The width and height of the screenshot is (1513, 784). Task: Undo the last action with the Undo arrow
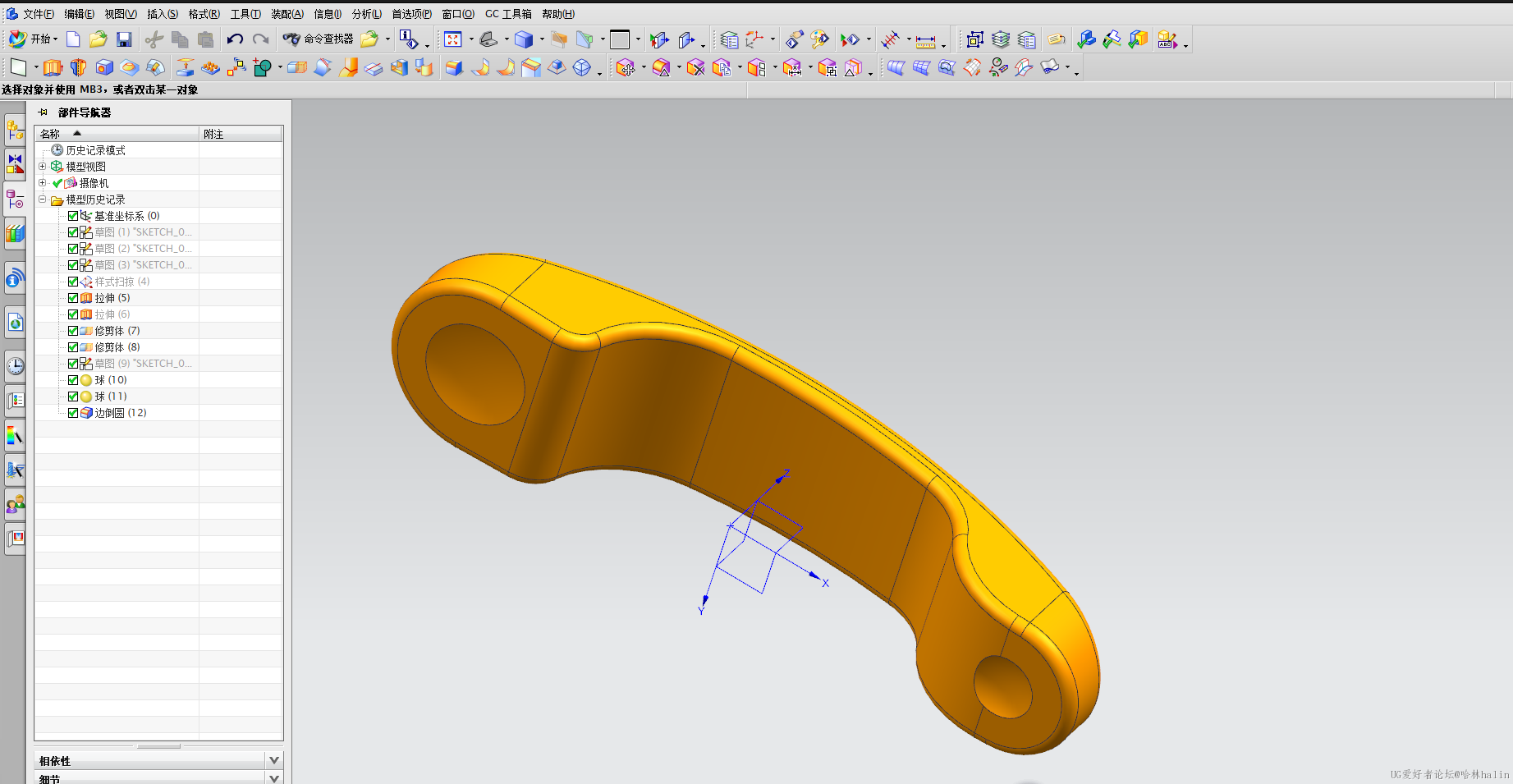[235, 39]
